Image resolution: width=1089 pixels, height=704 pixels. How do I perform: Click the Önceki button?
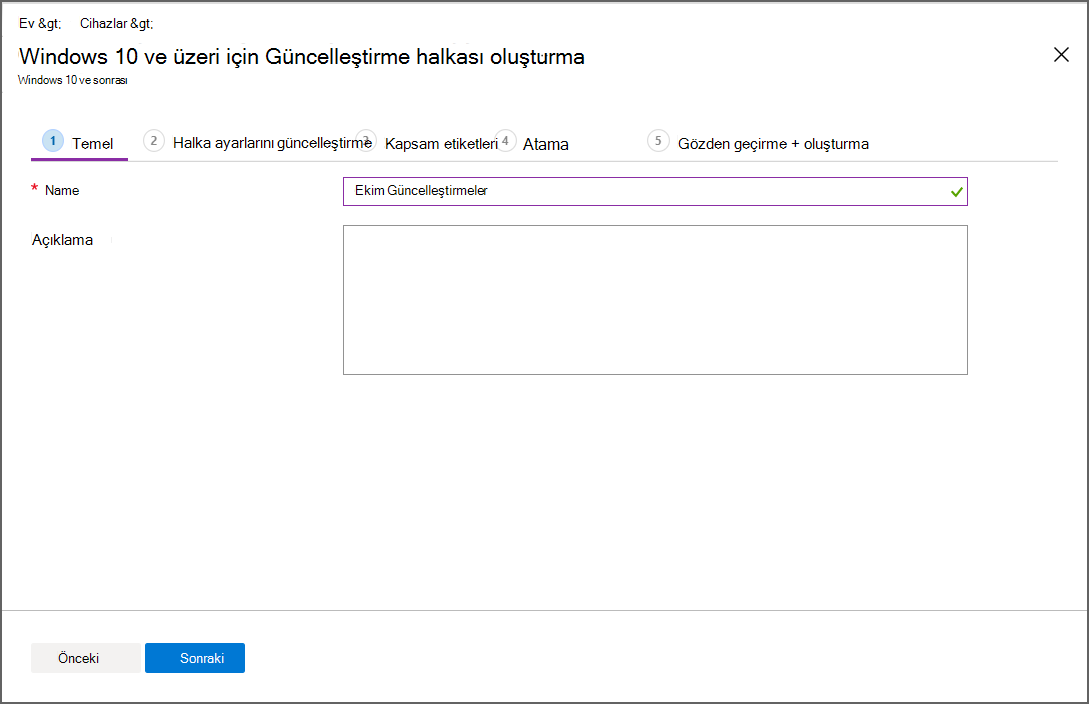[x=86, y=657]
